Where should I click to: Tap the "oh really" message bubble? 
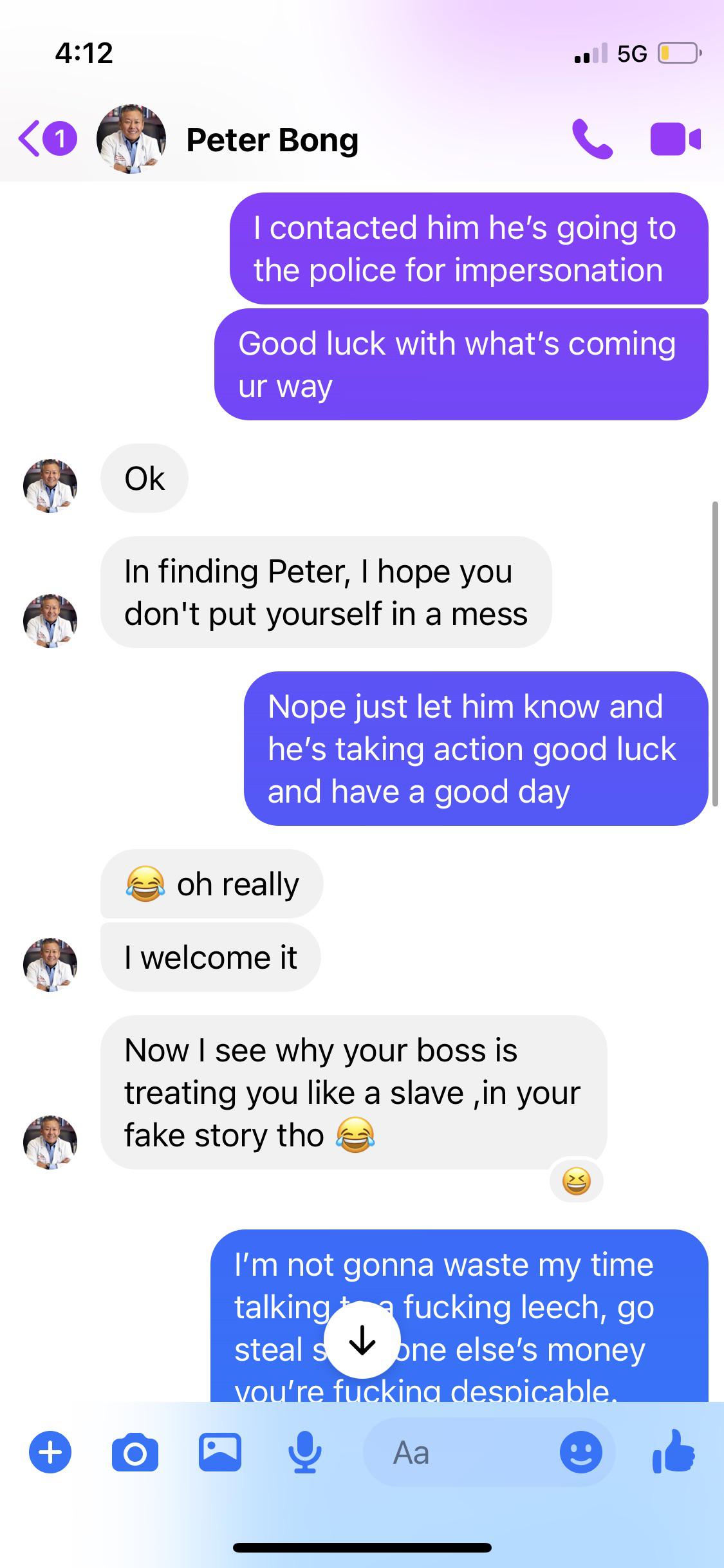click(212, 884)
